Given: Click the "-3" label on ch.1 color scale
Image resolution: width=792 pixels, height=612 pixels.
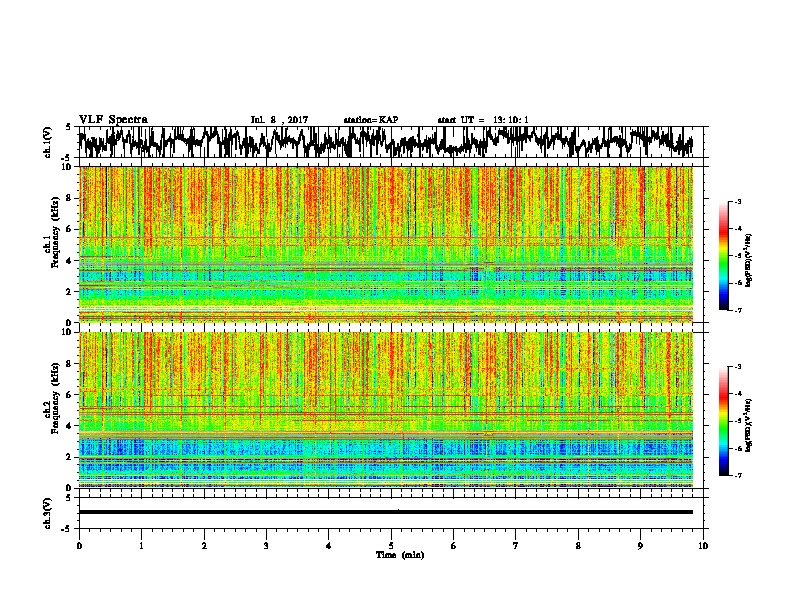Looking at the screenshot, I should (737, 201).
